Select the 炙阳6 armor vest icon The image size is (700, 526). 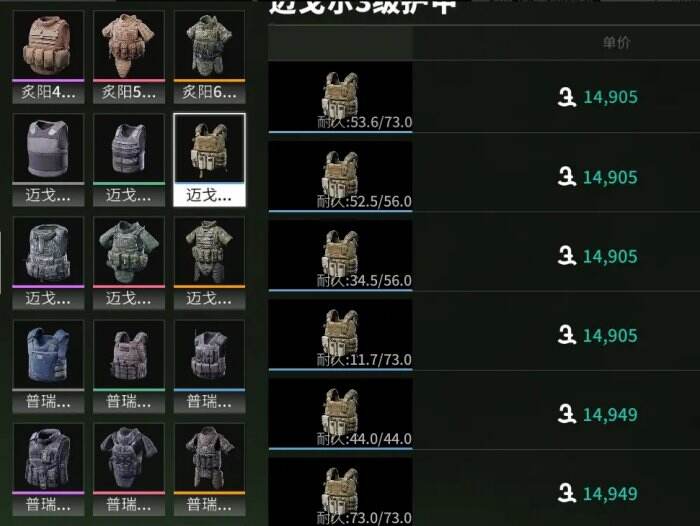[209, 57]
